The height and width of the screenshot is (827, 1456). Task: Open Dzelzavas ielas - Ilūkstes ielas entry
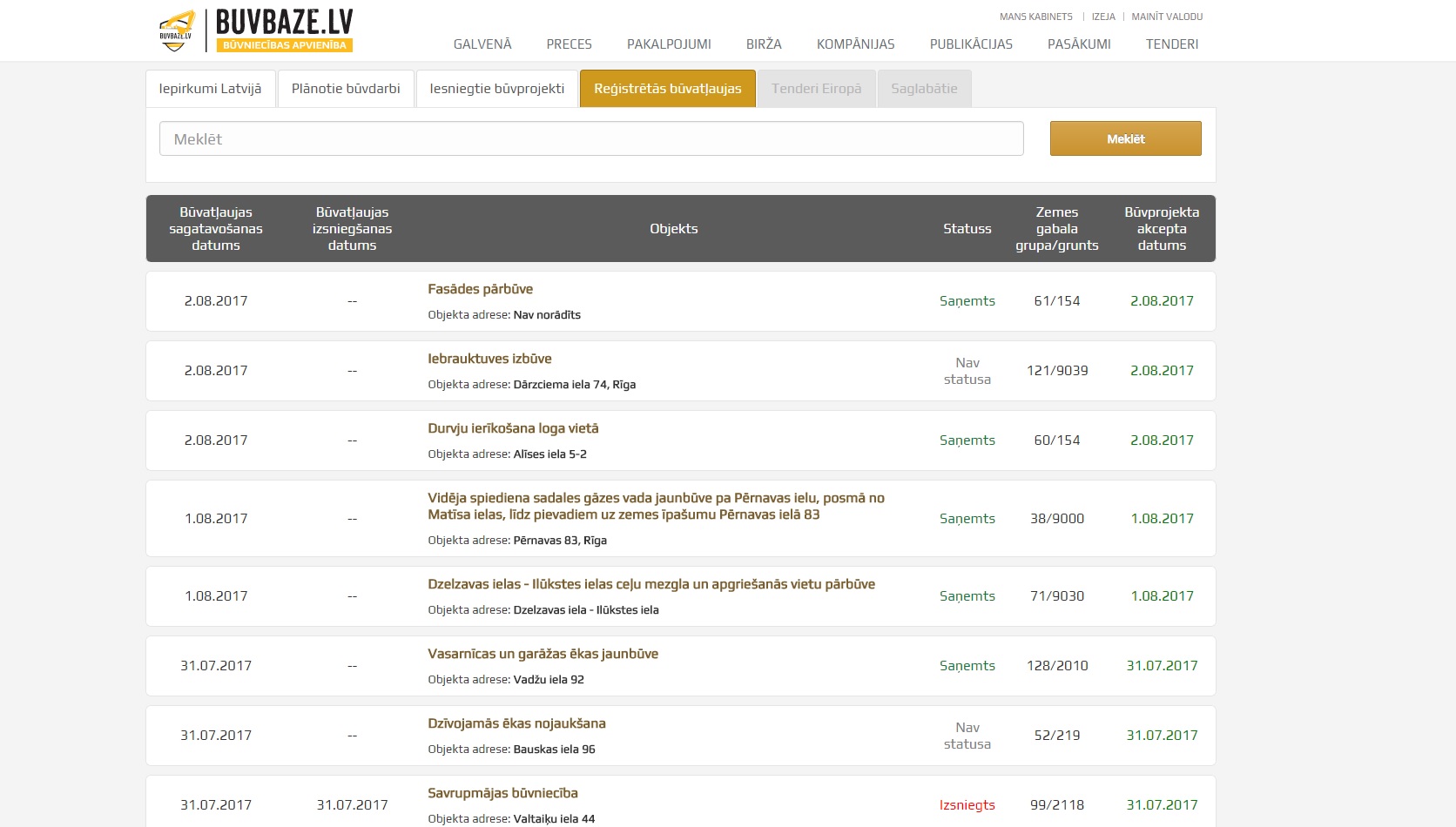[x=651, y=584]
